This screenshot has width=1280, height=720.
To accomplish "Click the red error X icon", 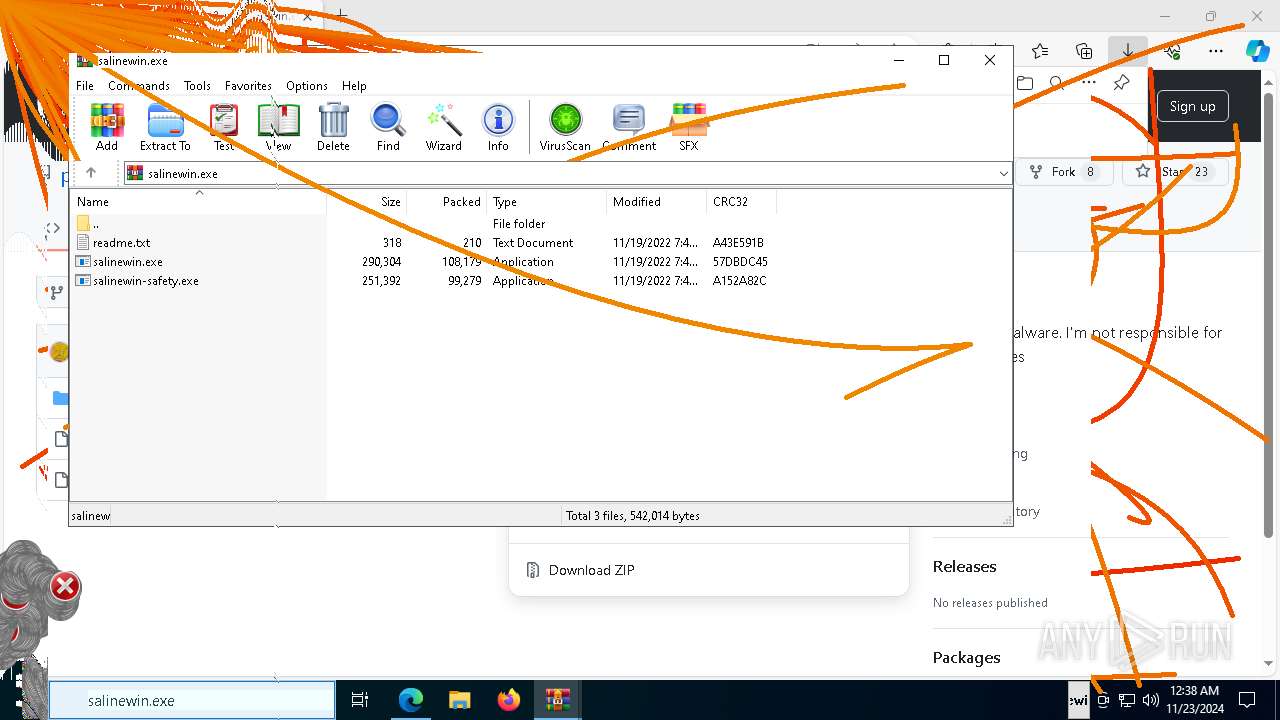I will click(x=65, y=586).
